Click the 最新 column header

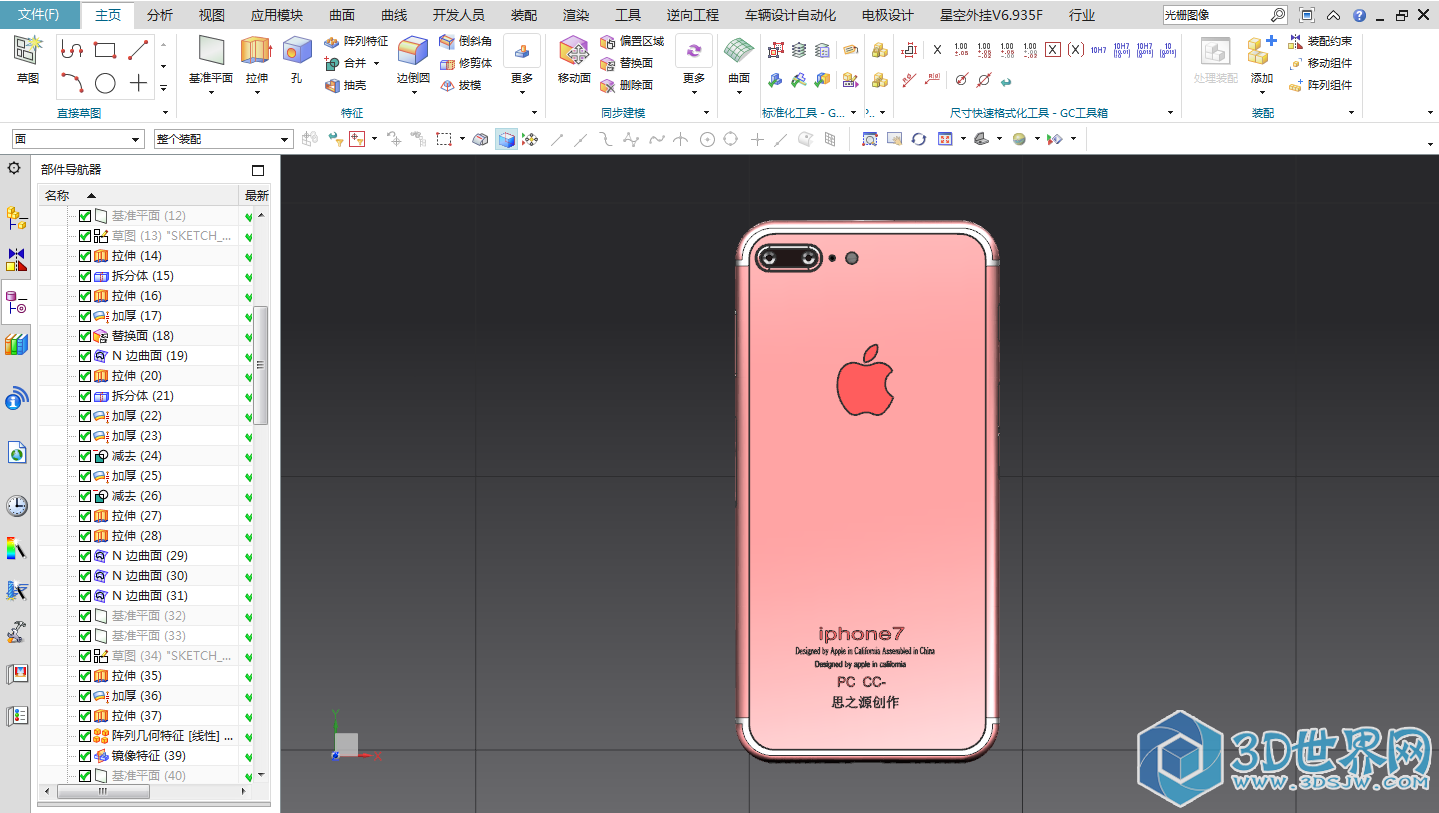(257, 195)
